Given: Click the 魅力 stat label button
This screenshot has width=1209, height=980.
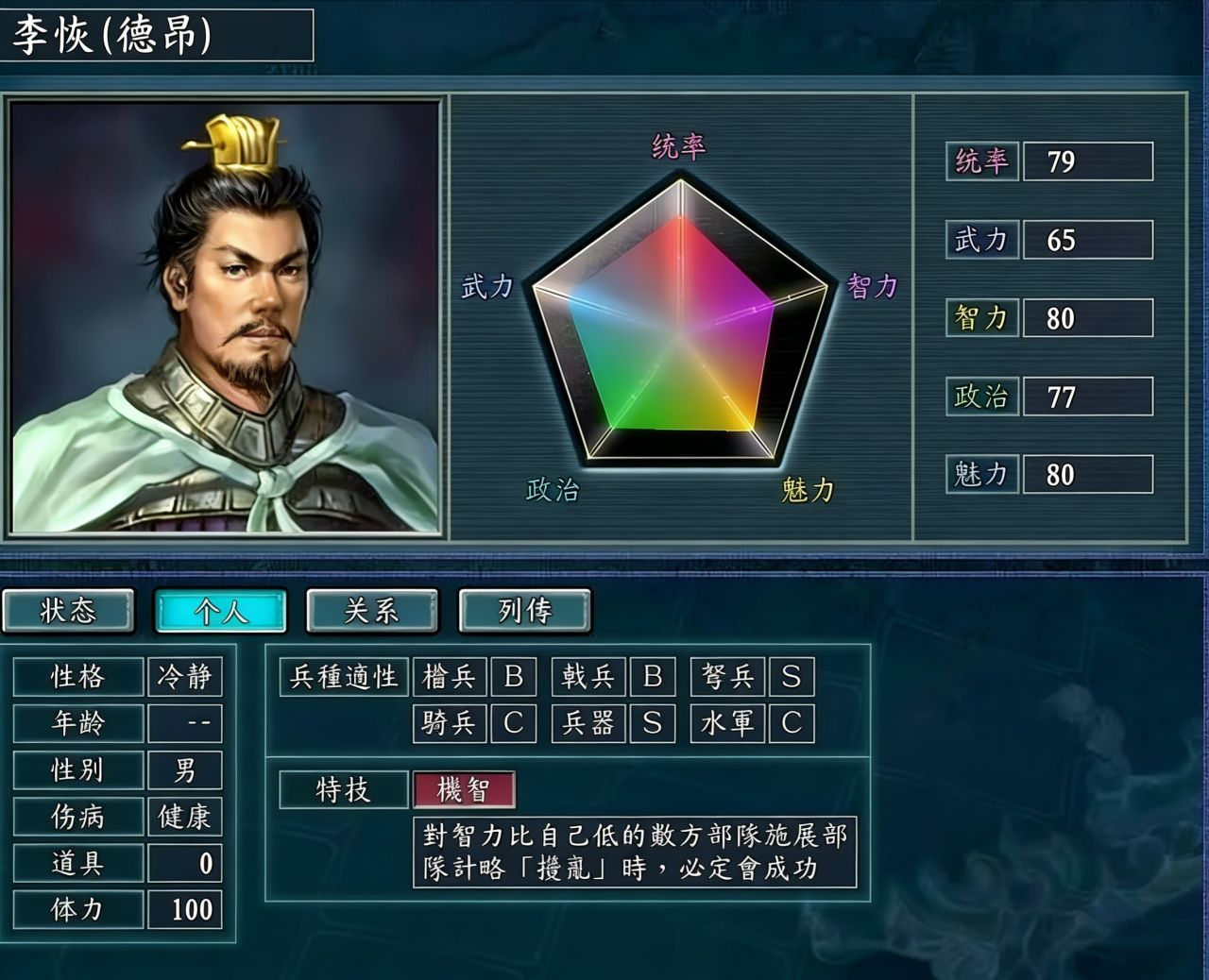Looking at the screenshot, I should tap(981, 475).
